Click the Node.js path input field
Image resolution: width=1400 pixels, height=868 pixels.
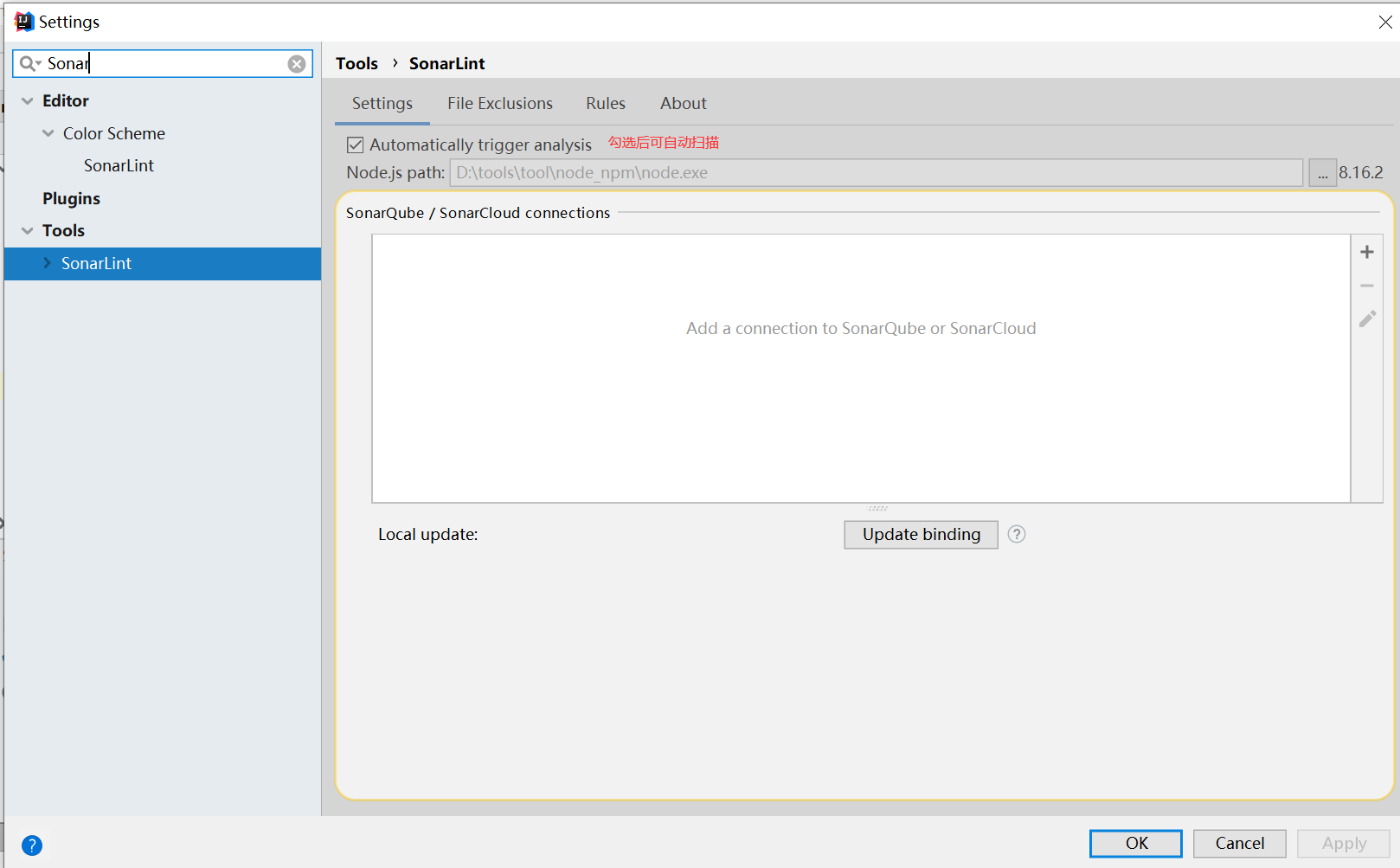[877, 173]
